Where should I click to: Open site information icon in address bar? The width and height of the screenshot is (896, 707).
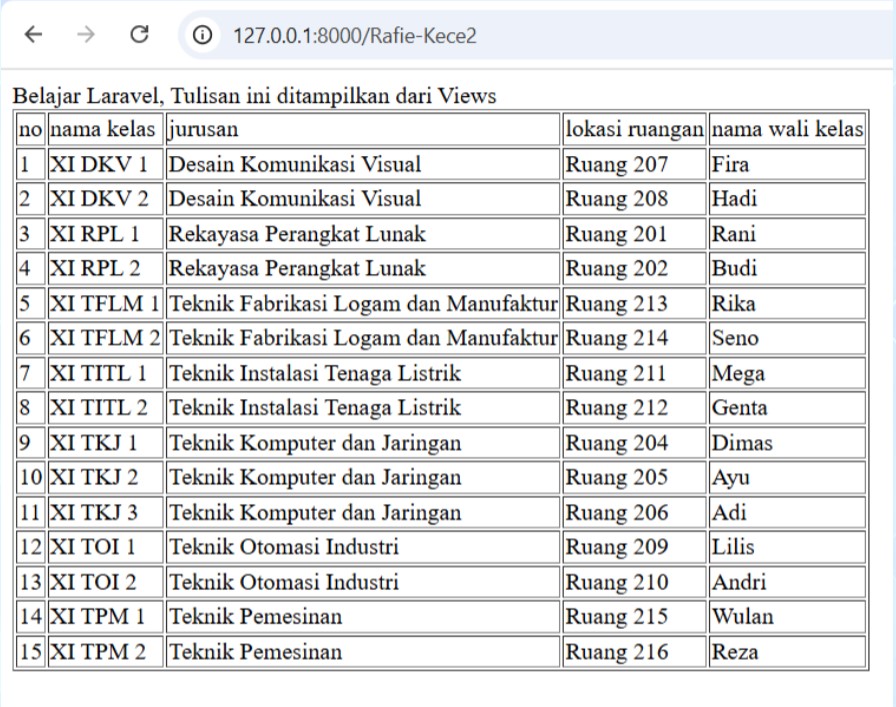[x=202, y=35]
